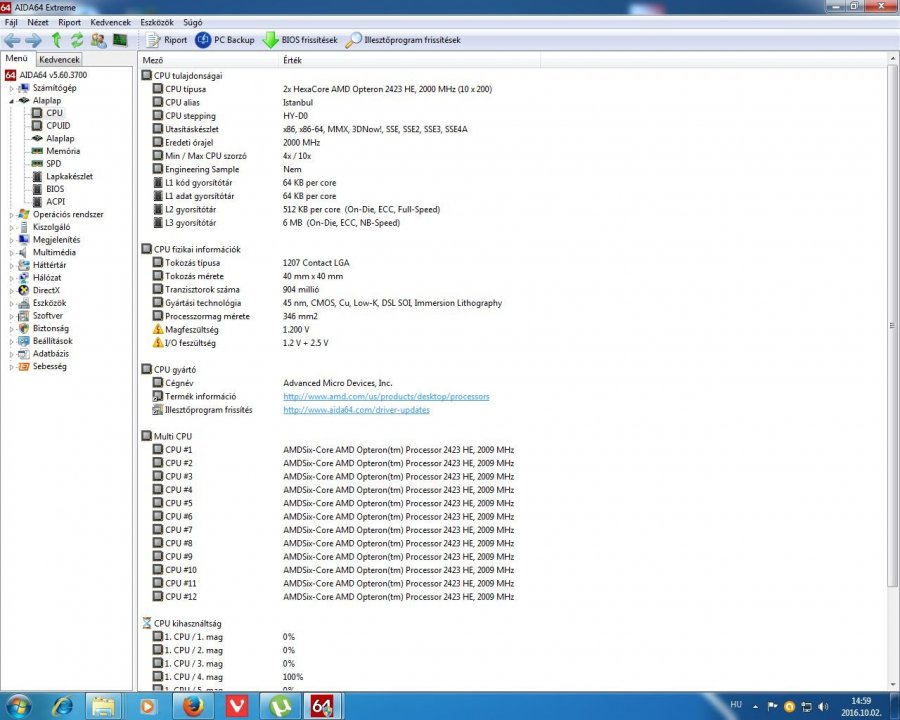Open the amd.com product information link

(386, 397)
